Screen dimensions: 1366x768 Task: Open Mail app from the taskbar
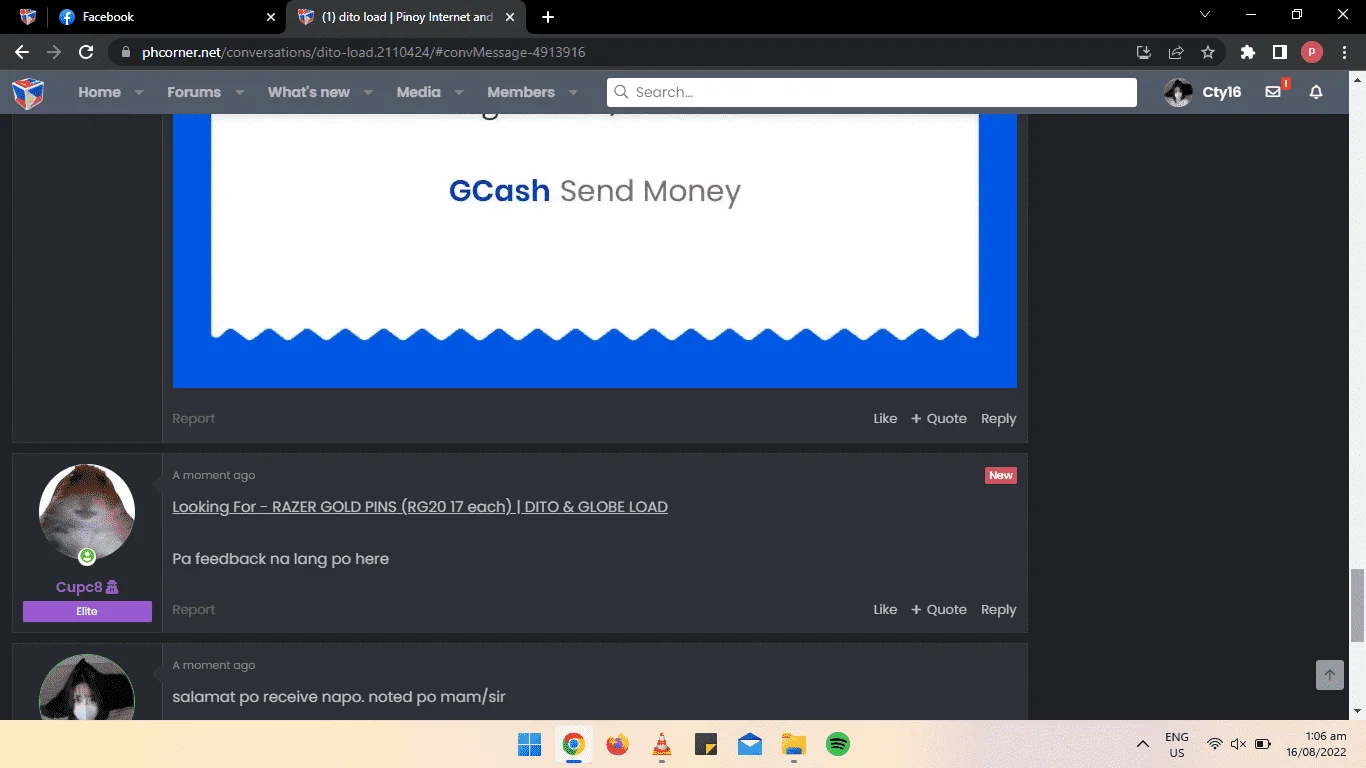(x=749, y=744)
